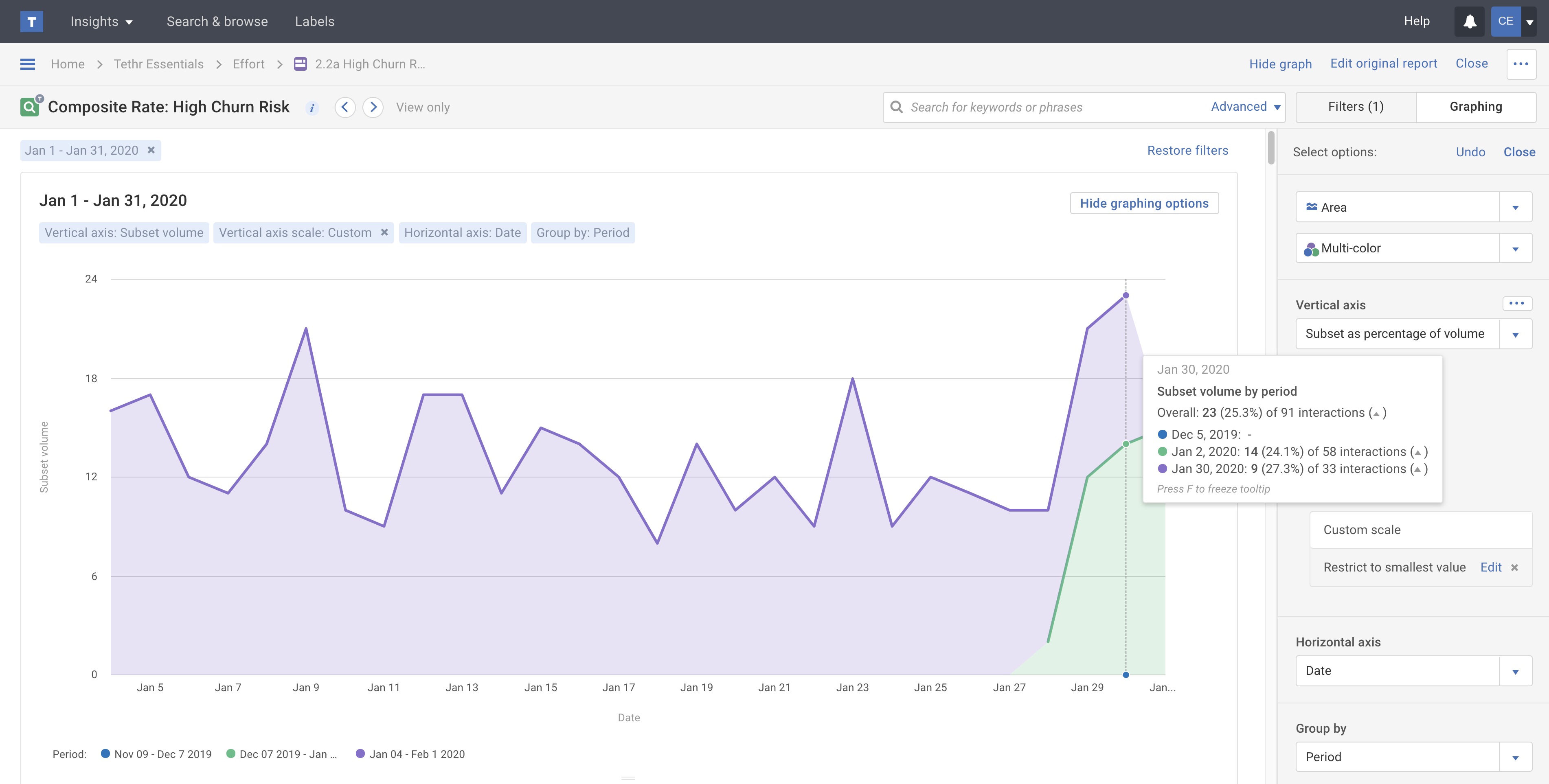The image size is (1549, 784).
Task: Expand the Multi-color dropdown
Action: tap(1515, 248)
